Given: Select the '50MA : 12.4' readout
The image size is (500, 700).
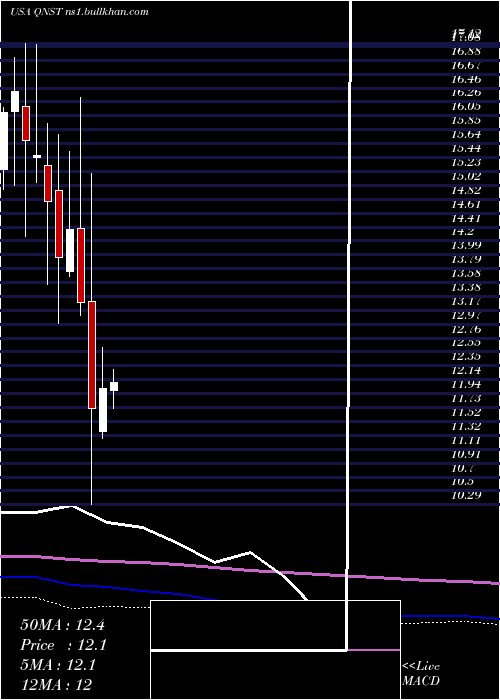Looking at the screenshot, I should 62,625.
